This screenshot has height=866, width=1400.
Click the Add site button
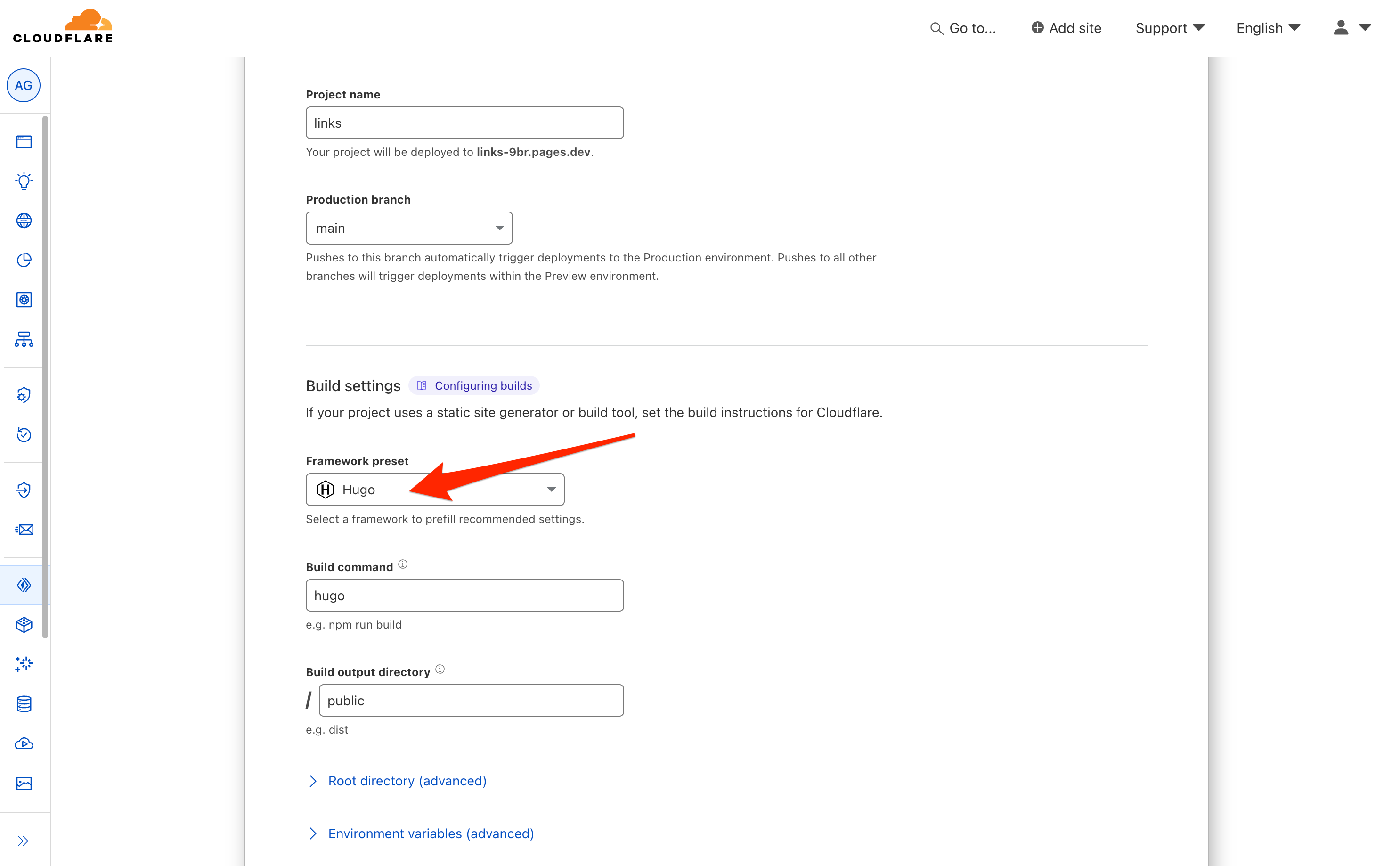click(x=1066, y=28)
